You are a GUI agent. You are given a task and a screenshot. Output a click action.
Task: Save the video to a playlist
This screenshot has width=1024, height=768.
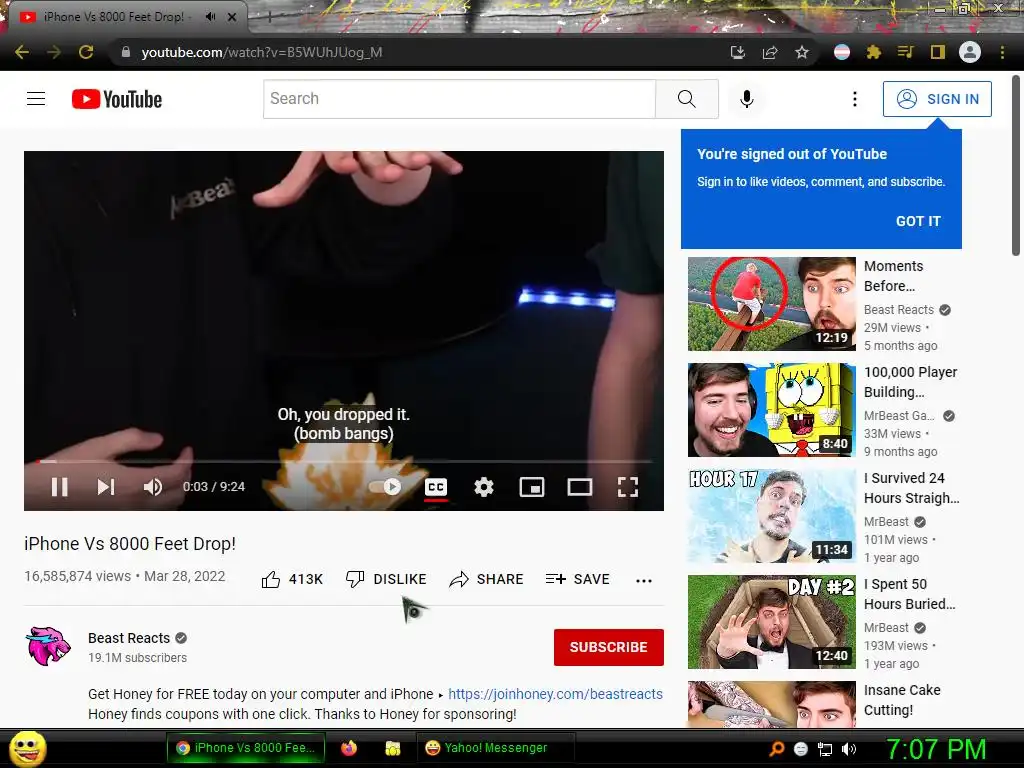click(x=577, y=579)
